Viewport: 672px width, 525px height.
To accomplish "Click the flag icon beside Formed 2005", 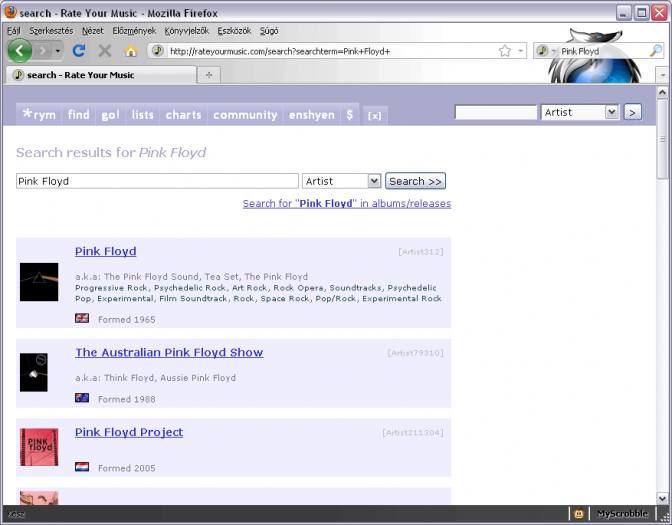I will coord(82,467).
